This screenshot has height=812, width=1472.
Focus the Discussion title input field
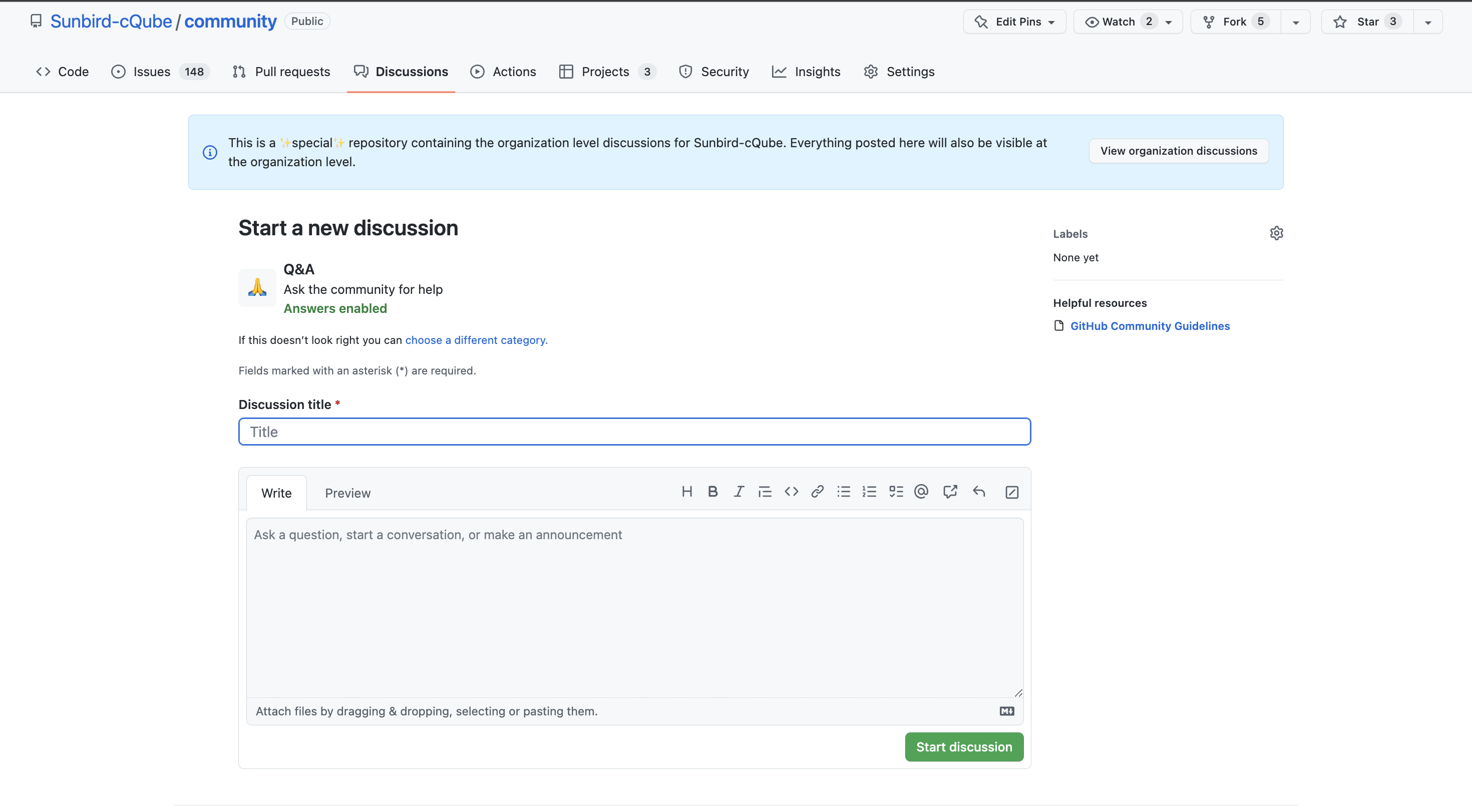[634, 432]
